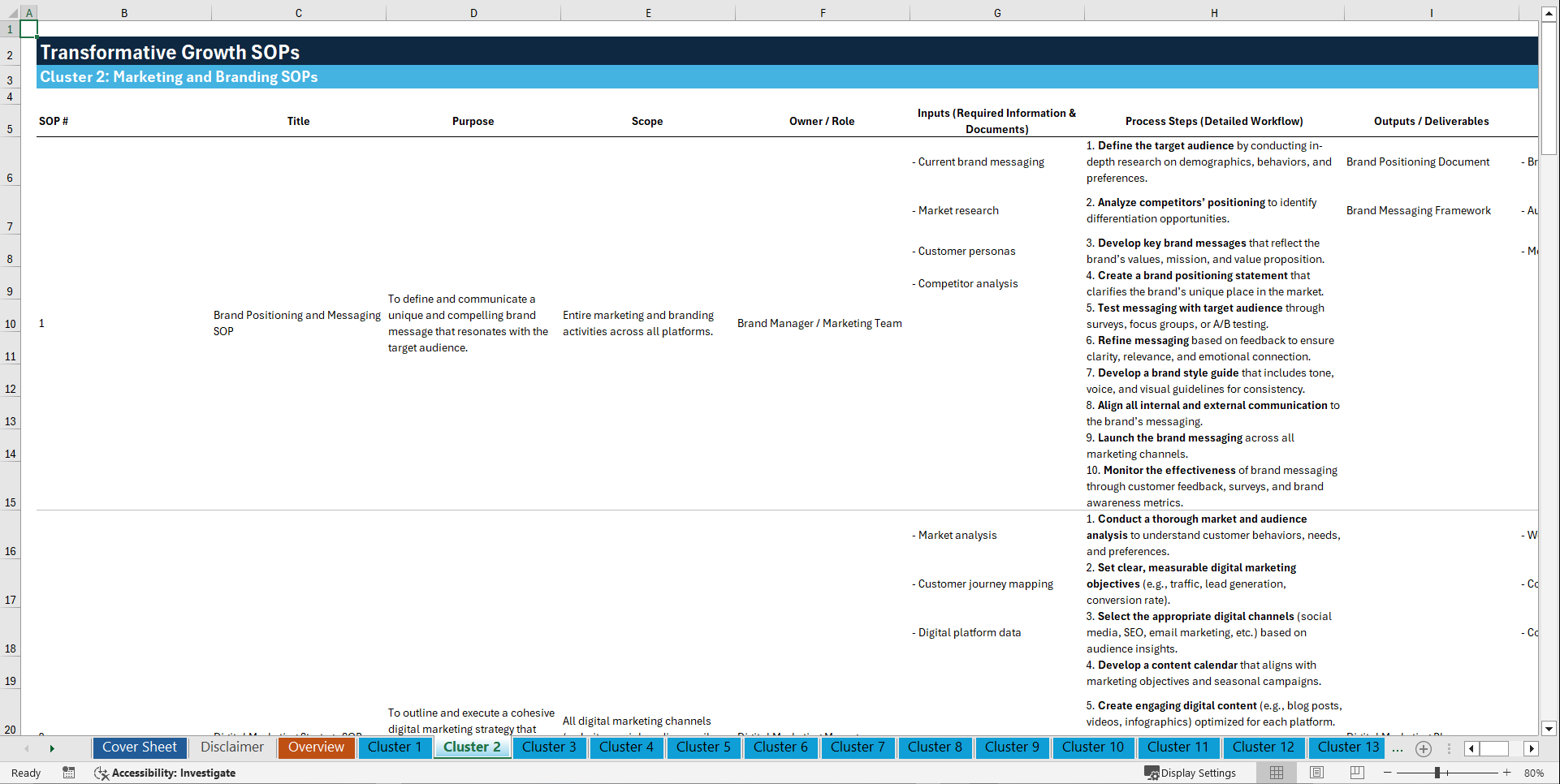The image size is (1560, 784).
Task: Click the vertical scrollbar down arrow
Action: (1549, 729)
